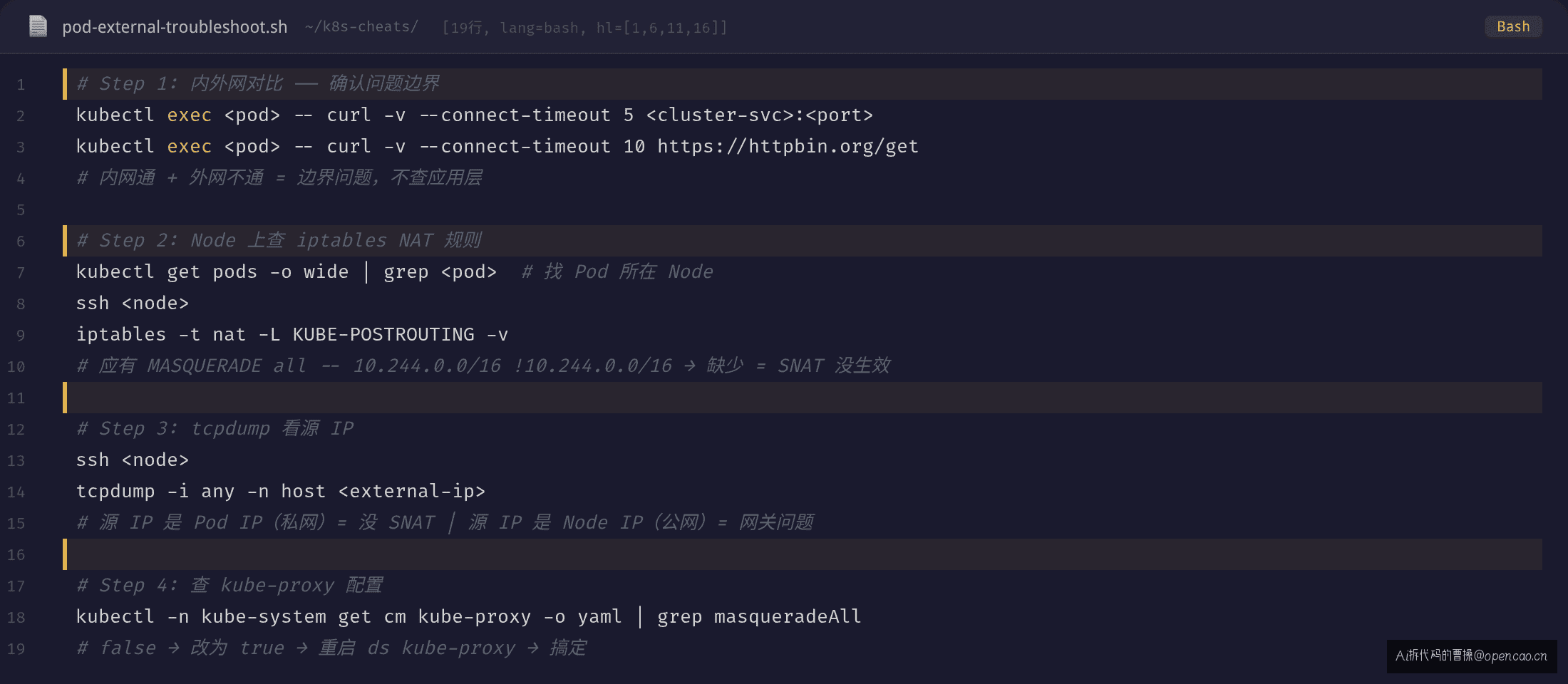Click the file document icon in header

coord(38,26)
